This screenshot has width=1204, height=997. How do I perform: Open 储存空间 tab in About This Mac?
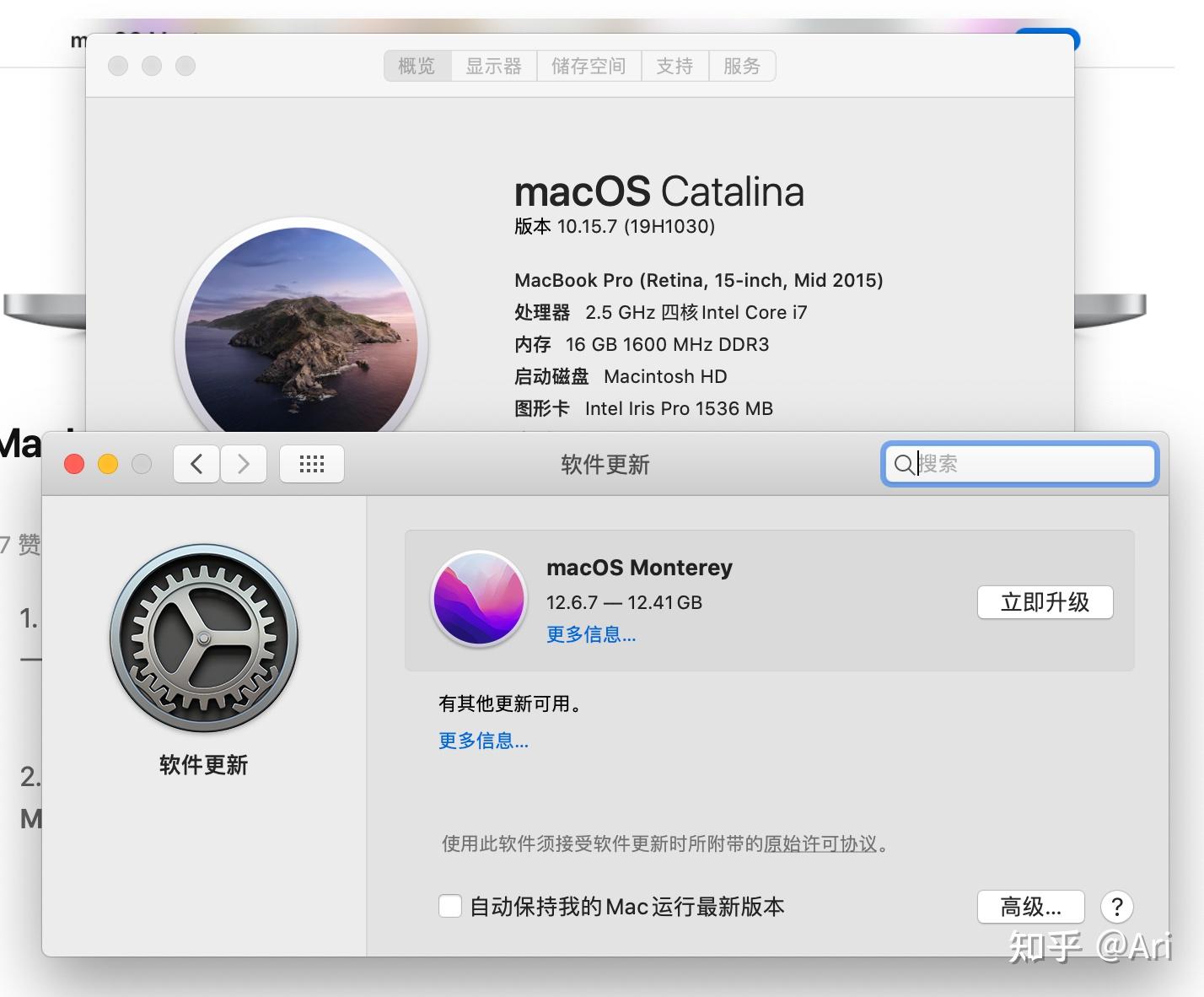pyautogui.click(x=589, y=66)
